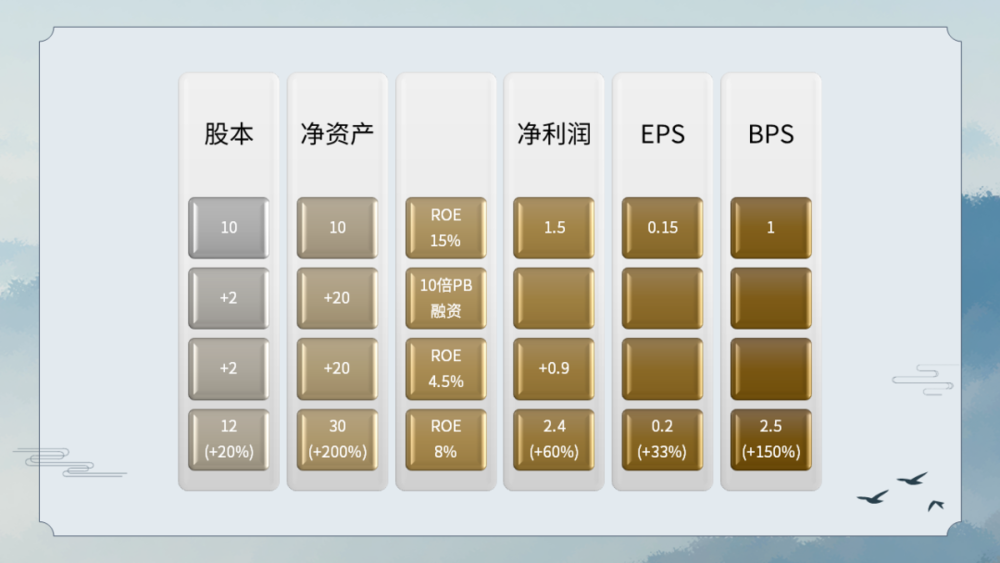
Task: Click the 2.4 (+60%) box
Action: pos(554,439)
